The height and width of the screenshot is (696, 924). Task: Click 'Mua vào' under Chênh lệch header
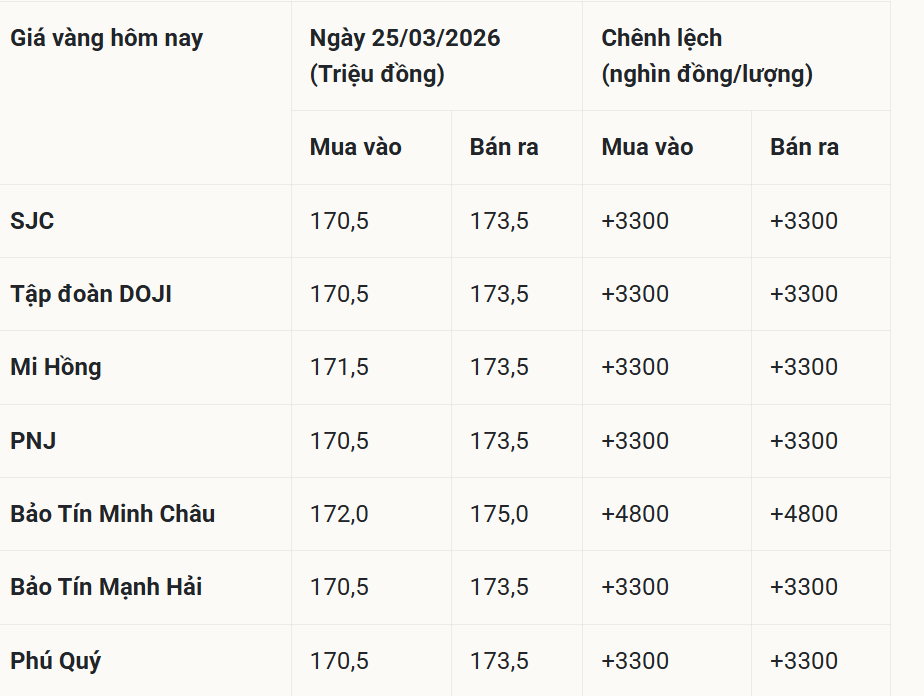647,147
